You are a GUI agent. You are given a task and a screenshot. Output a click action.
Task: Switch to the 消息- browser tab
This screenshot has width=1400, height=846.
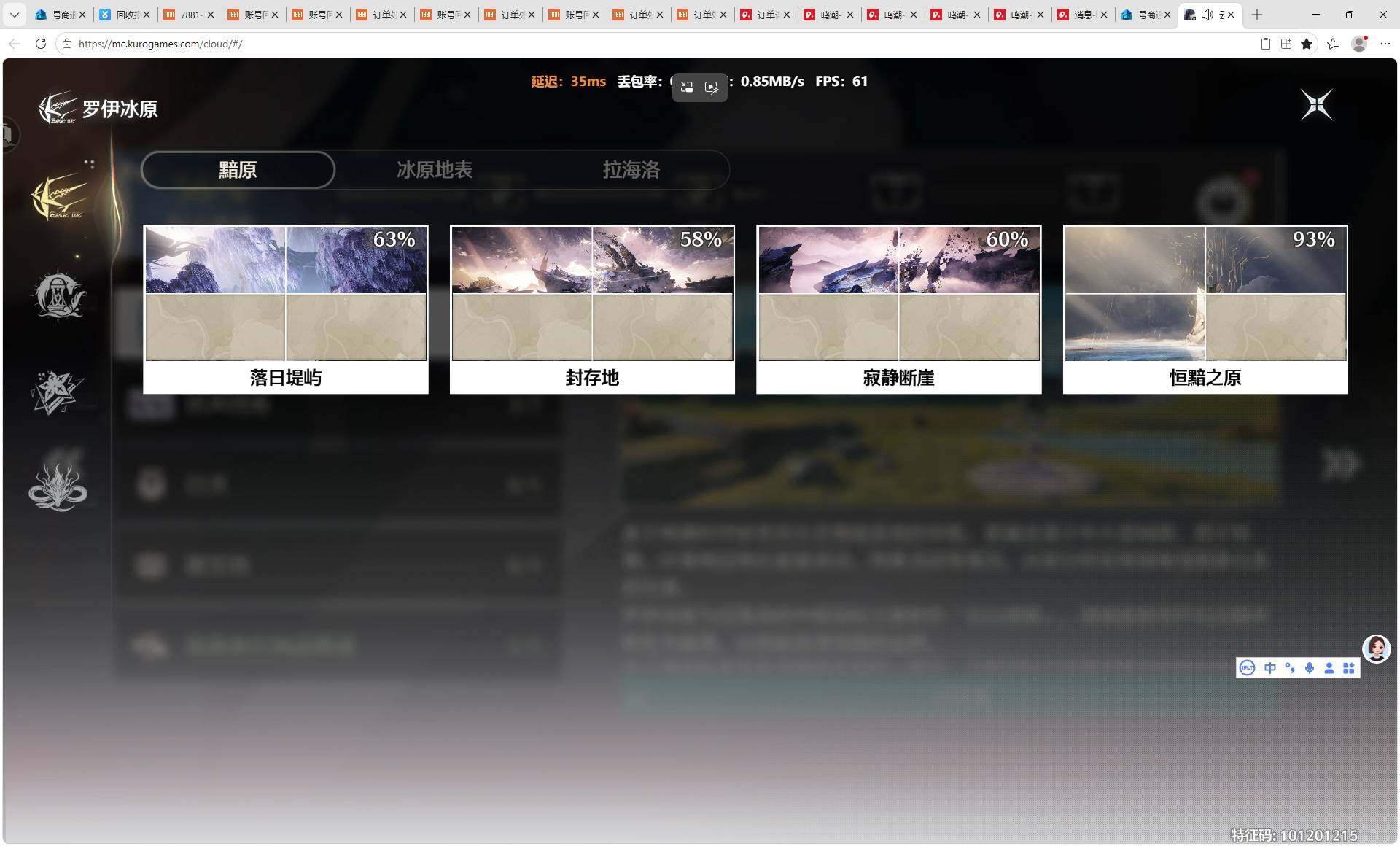[1083, 15]
